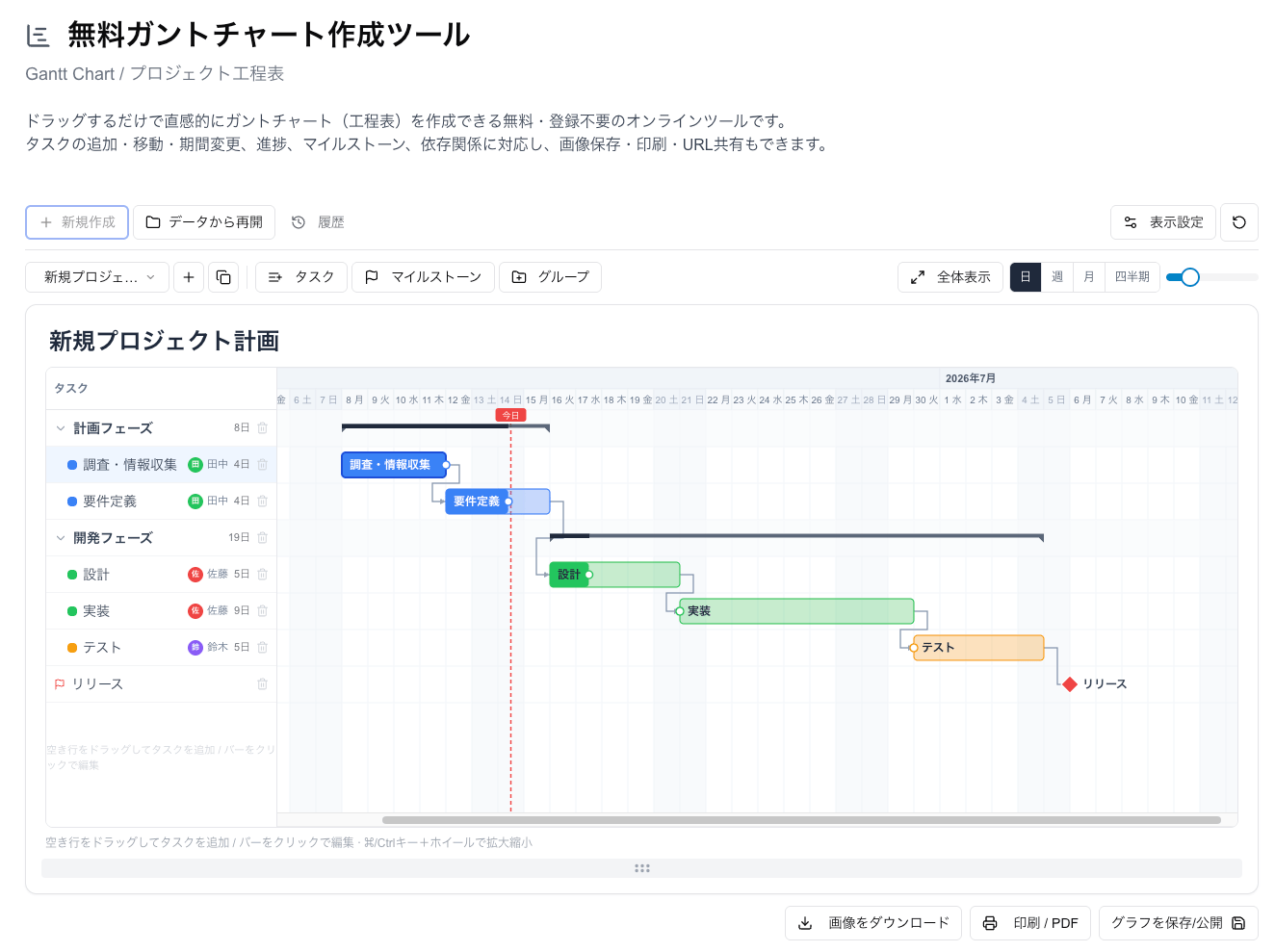Image resolution: width=1275 pixels, height=952 pixels.
Task: Click the gantt chart logo icon
Action: pos(39,37)
